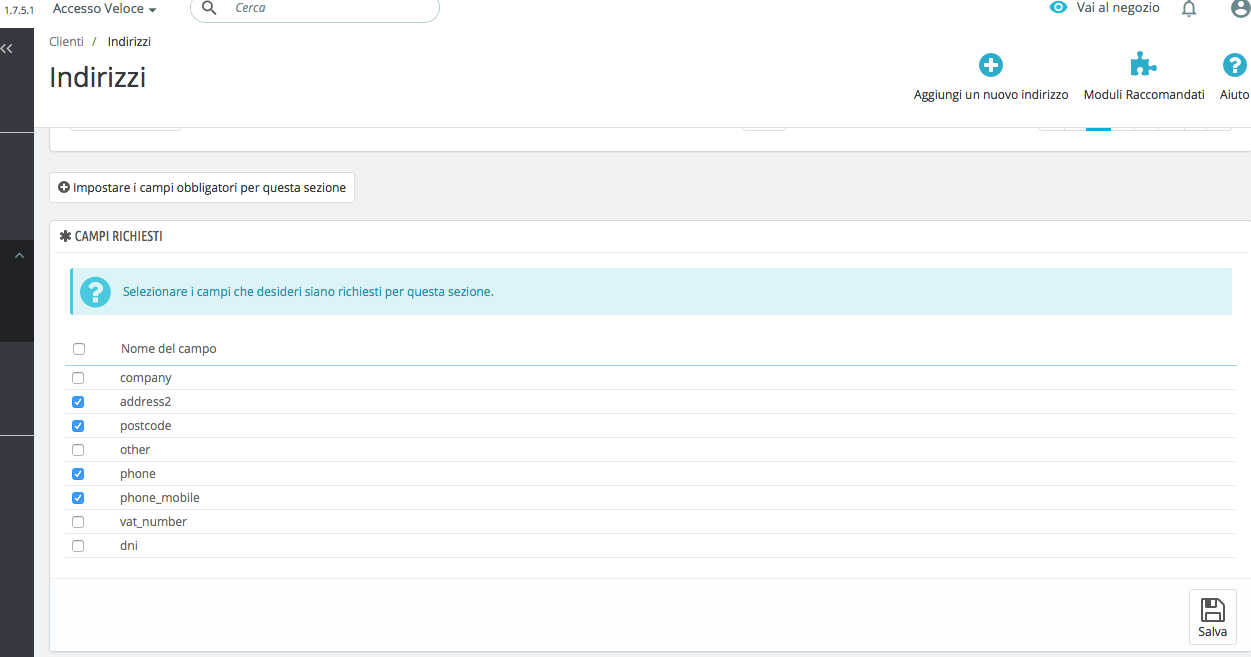Click the Indirizzi breadcrumb
Viewport: 1251px width, 657px height.
(x=129, y=41)
